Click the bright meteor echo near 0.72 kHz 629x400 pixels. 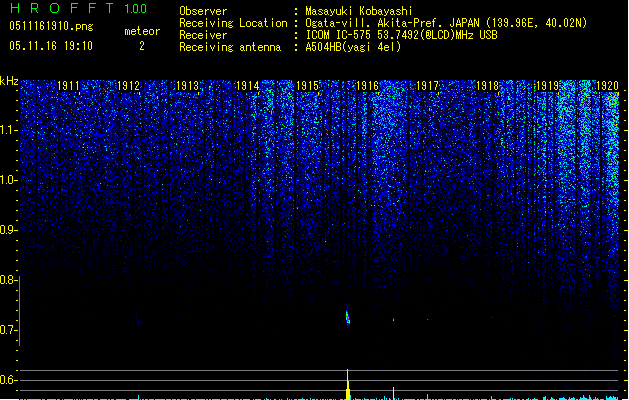pos(348,317)
